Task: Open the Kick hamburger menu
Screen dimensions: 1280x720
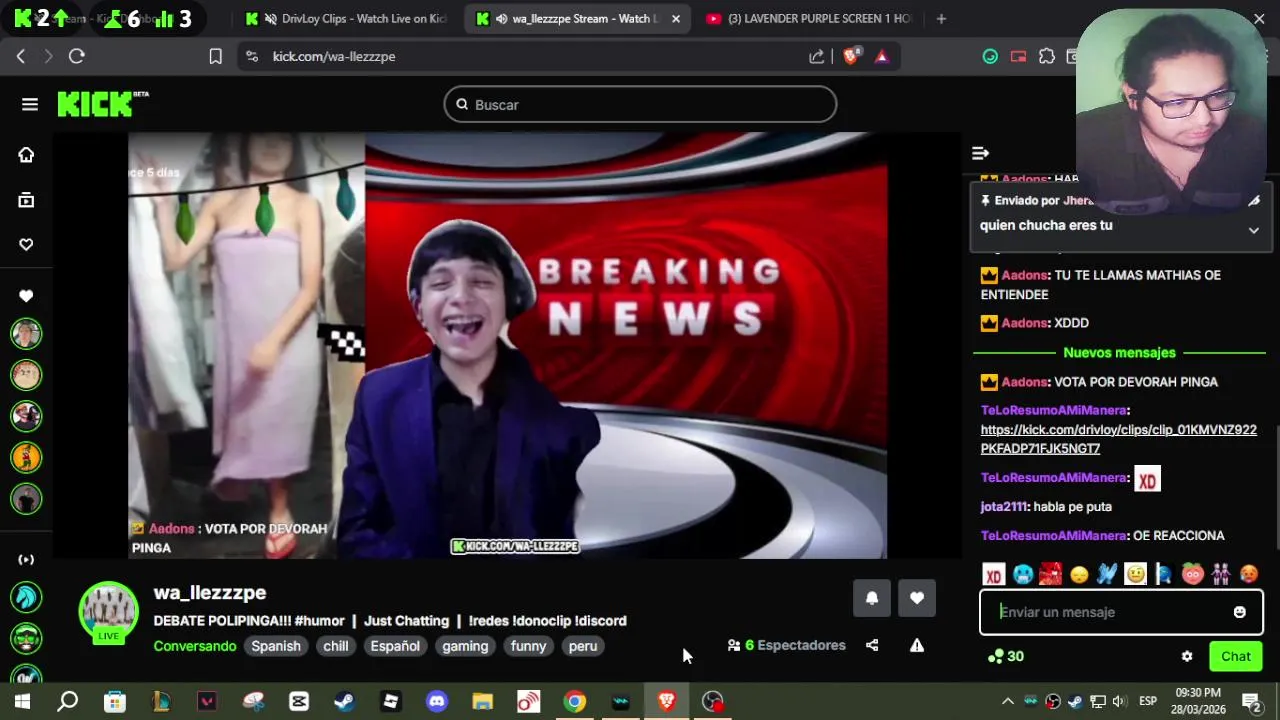Action: pyautogui.click(x=30, y=104)
